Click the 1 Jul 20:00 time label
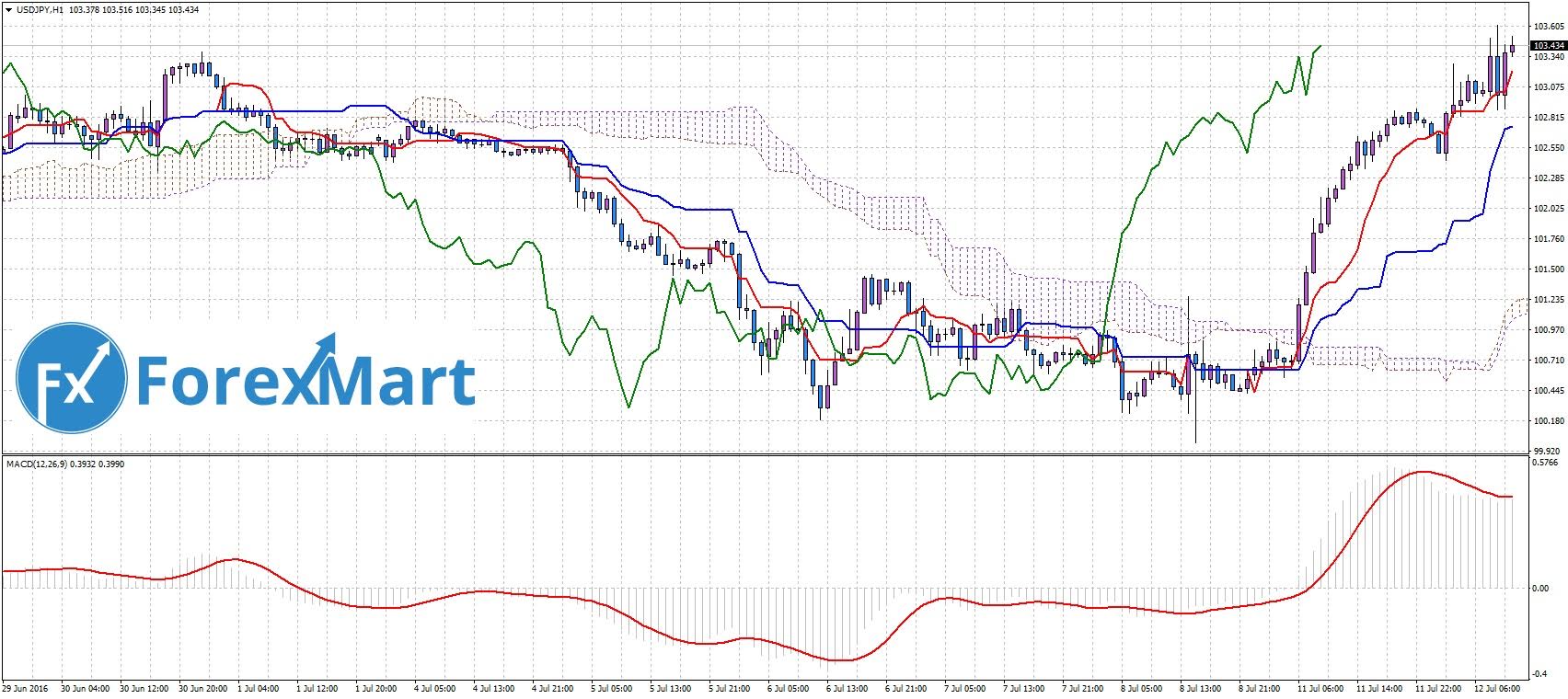Viewport: 1568px width, 699px height. coord(377,688)
